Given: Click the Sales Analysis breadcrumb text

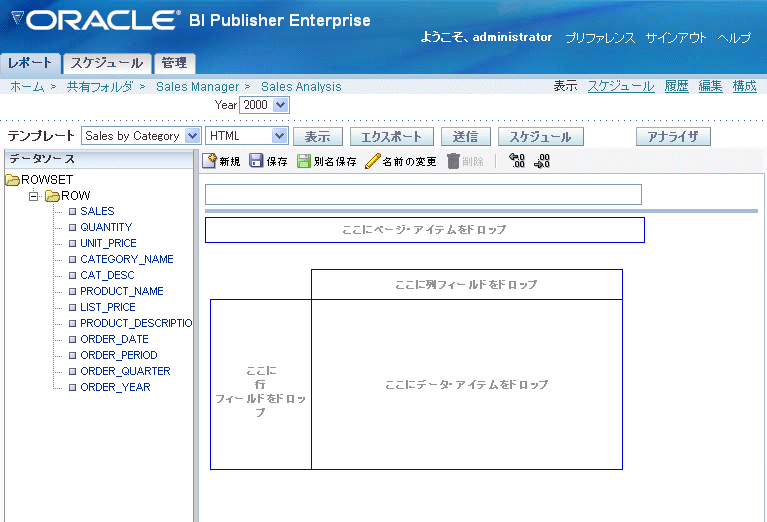Looking at the screenshot, I should click(x=301, y=87).
